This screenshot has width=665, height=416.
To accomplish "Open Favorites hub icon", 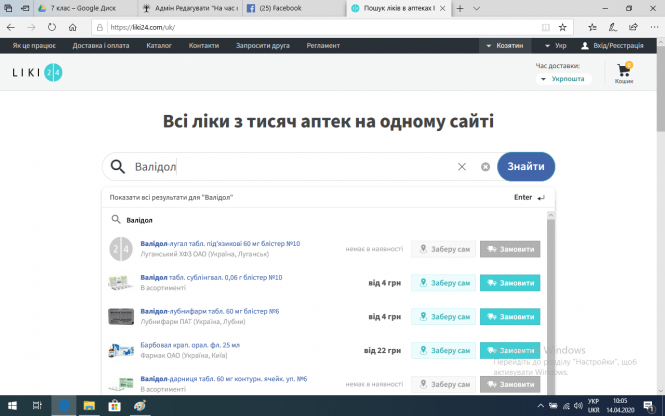I will [592, 27].
